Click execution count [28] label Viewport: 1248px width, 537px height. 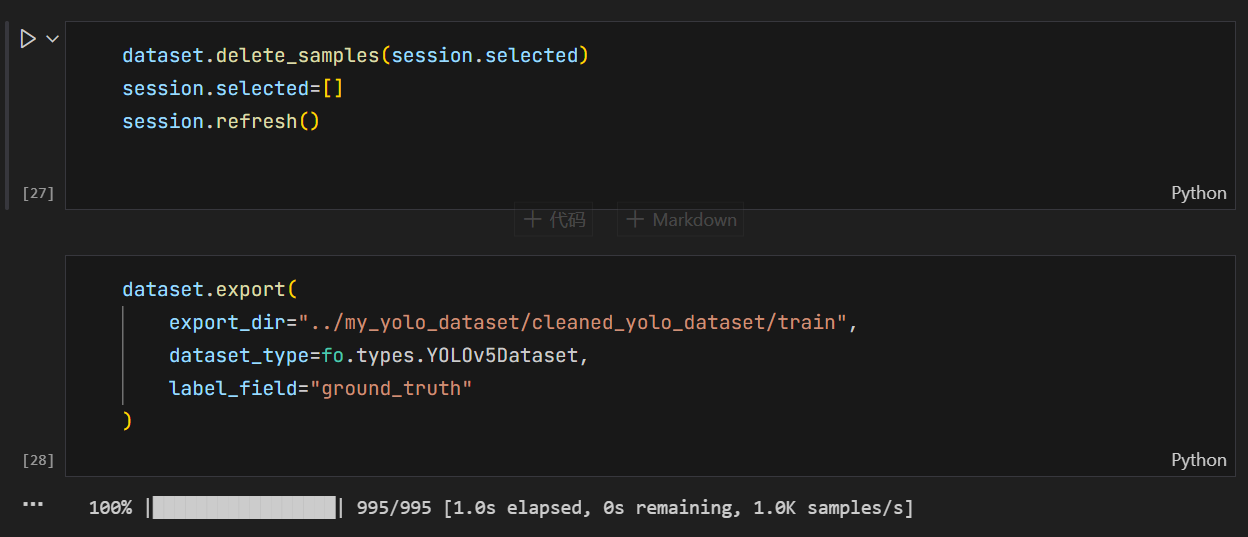coord(38,460)
